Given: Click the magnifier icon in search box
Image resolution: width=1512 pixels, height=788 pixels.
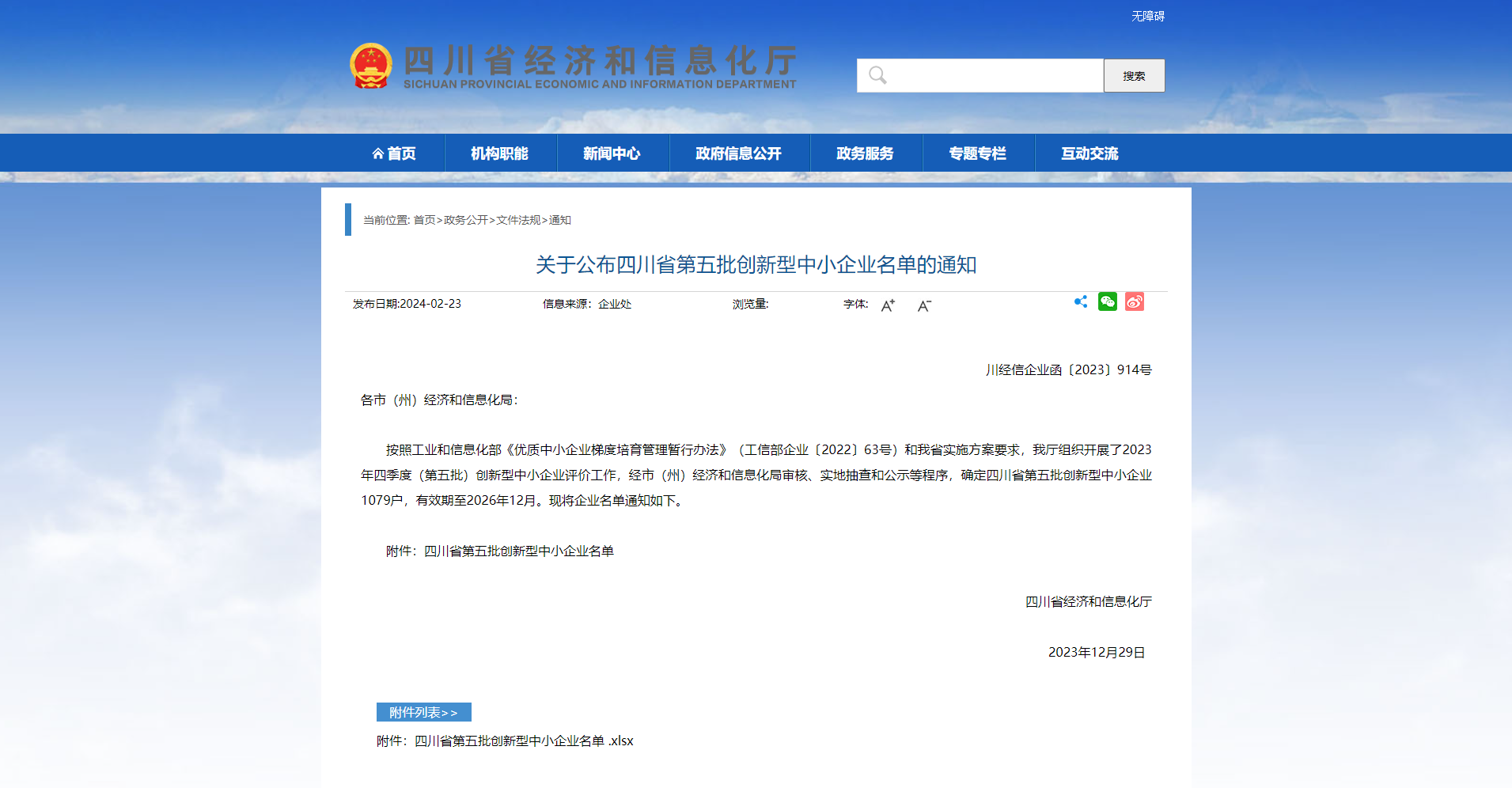Looking at the screenshot, I should (x=877, y=75).
